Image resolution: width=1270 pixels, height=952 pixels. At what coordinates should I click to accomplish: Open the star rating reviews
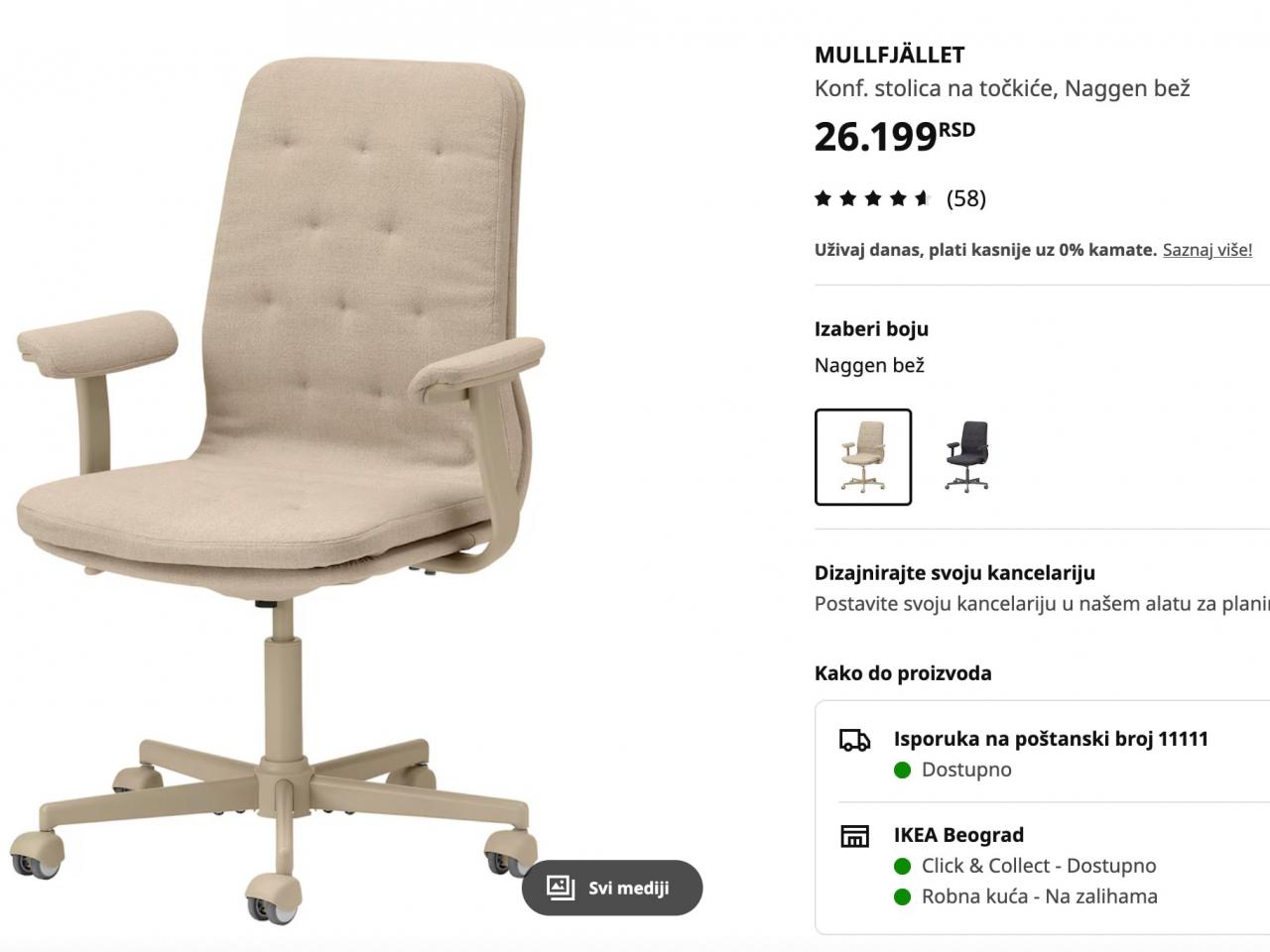872,198
